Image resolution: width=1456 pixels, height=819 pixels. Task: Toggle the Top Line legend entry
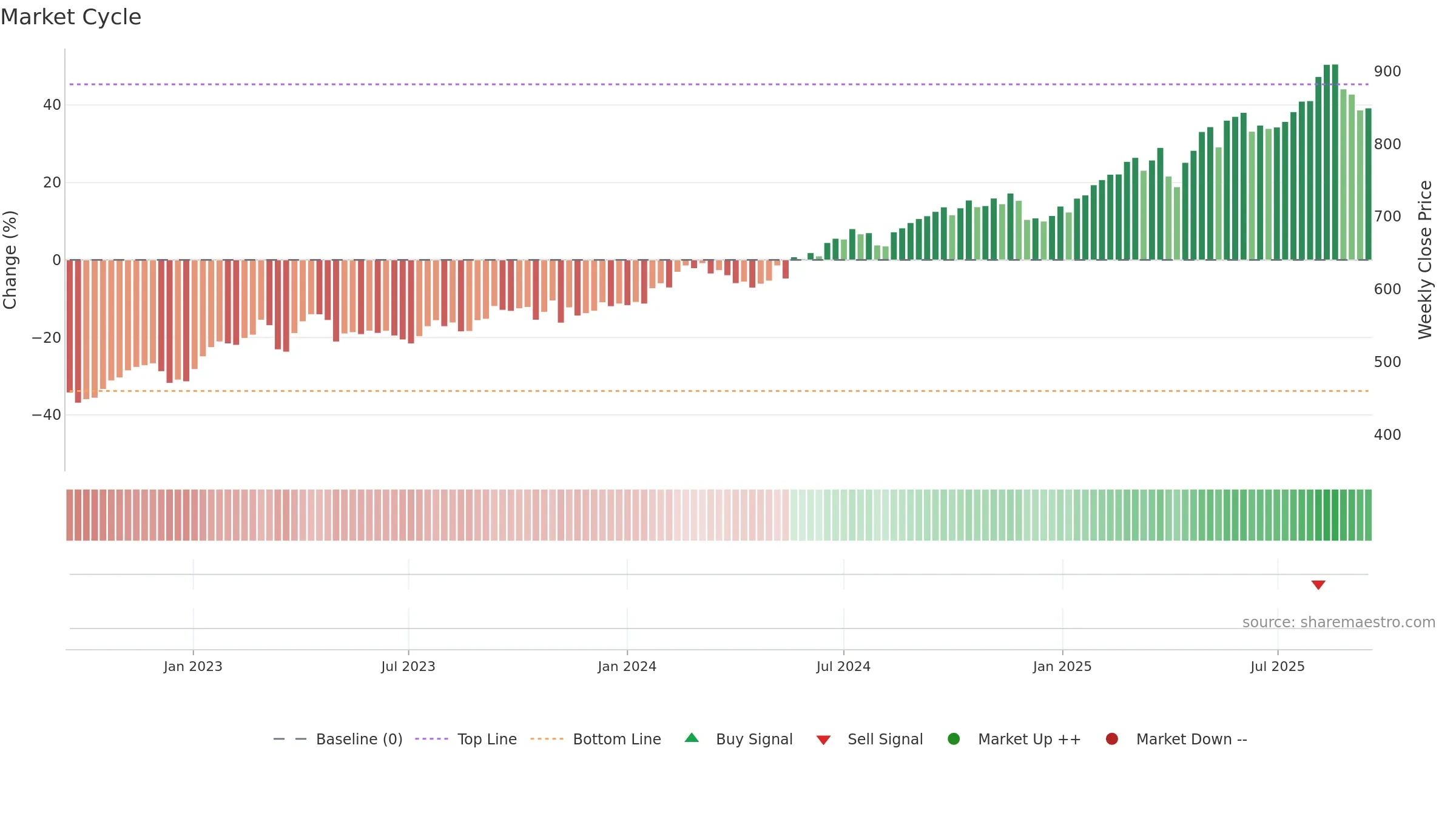(466, 739)
